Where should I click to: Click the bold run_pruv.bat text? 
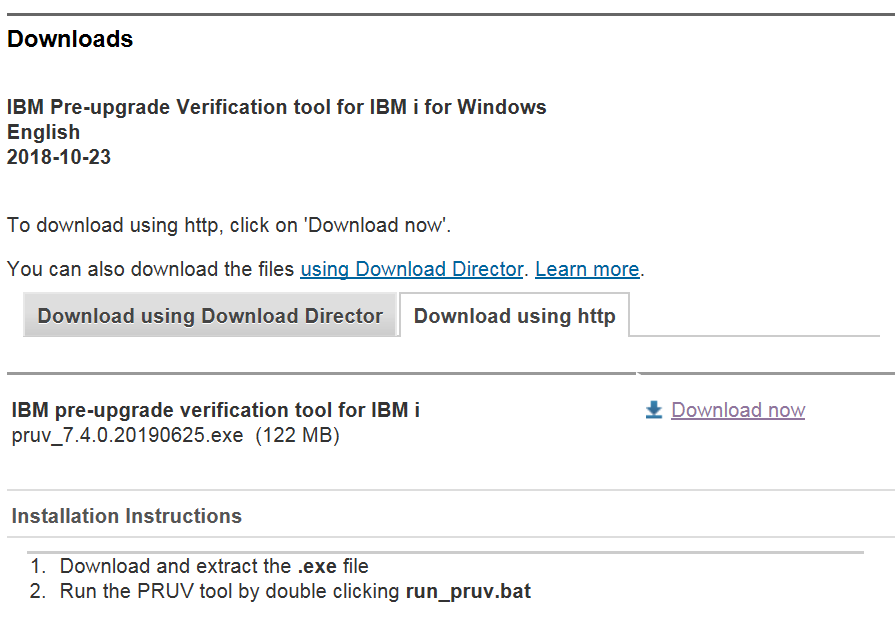point(468,591)
